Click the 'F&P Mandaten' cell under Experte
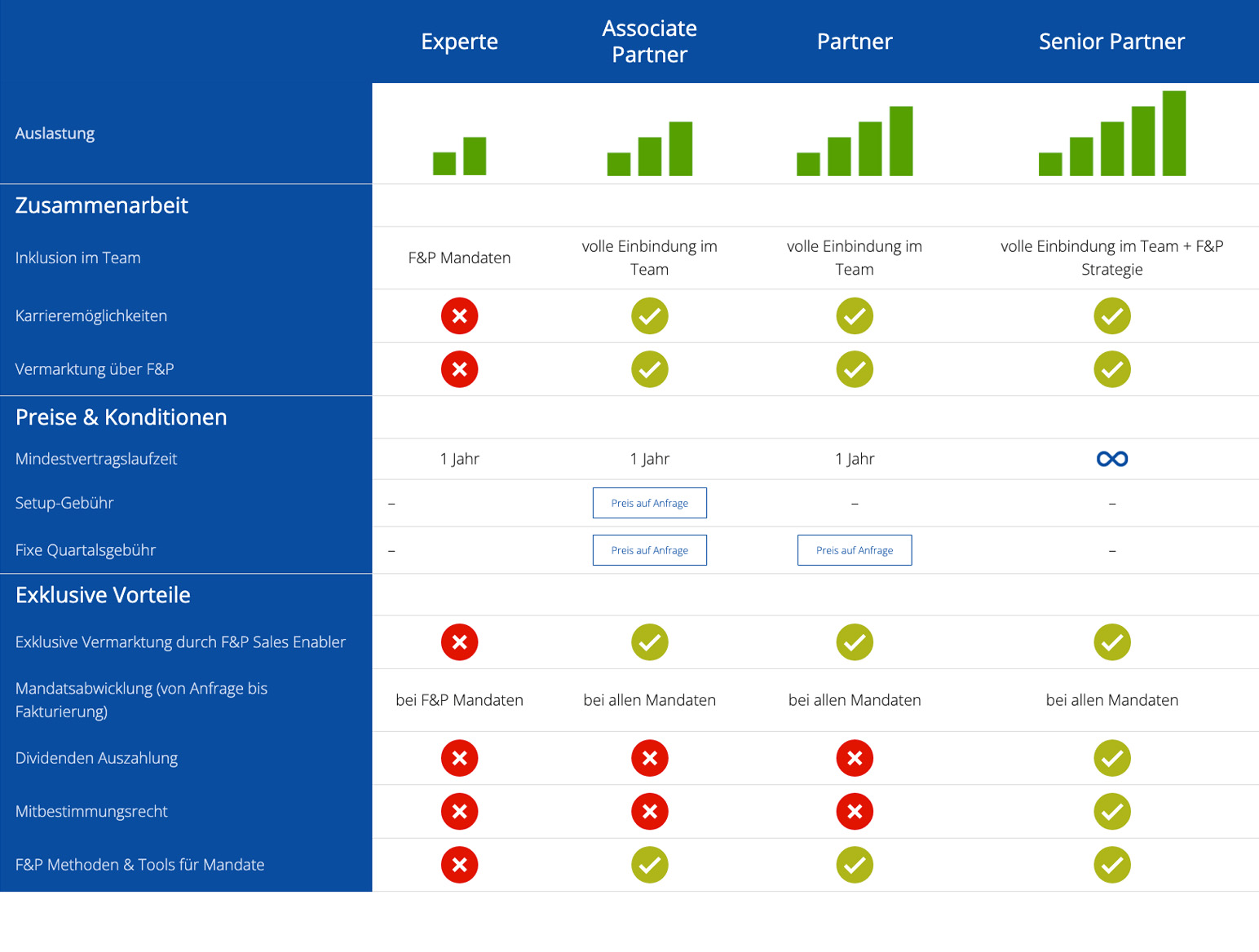The image size is (1259, 952). (460, 258)
